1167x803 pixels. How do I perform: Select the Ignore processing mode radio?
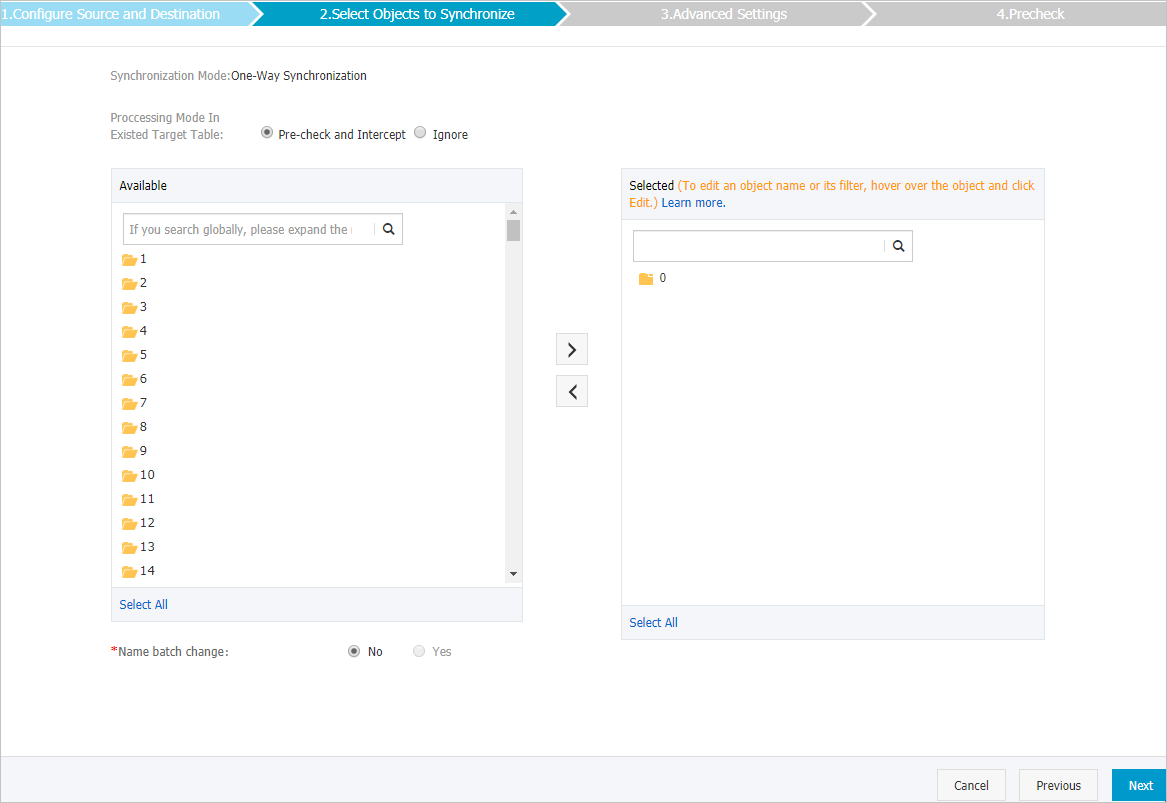[x=420, y=132]
